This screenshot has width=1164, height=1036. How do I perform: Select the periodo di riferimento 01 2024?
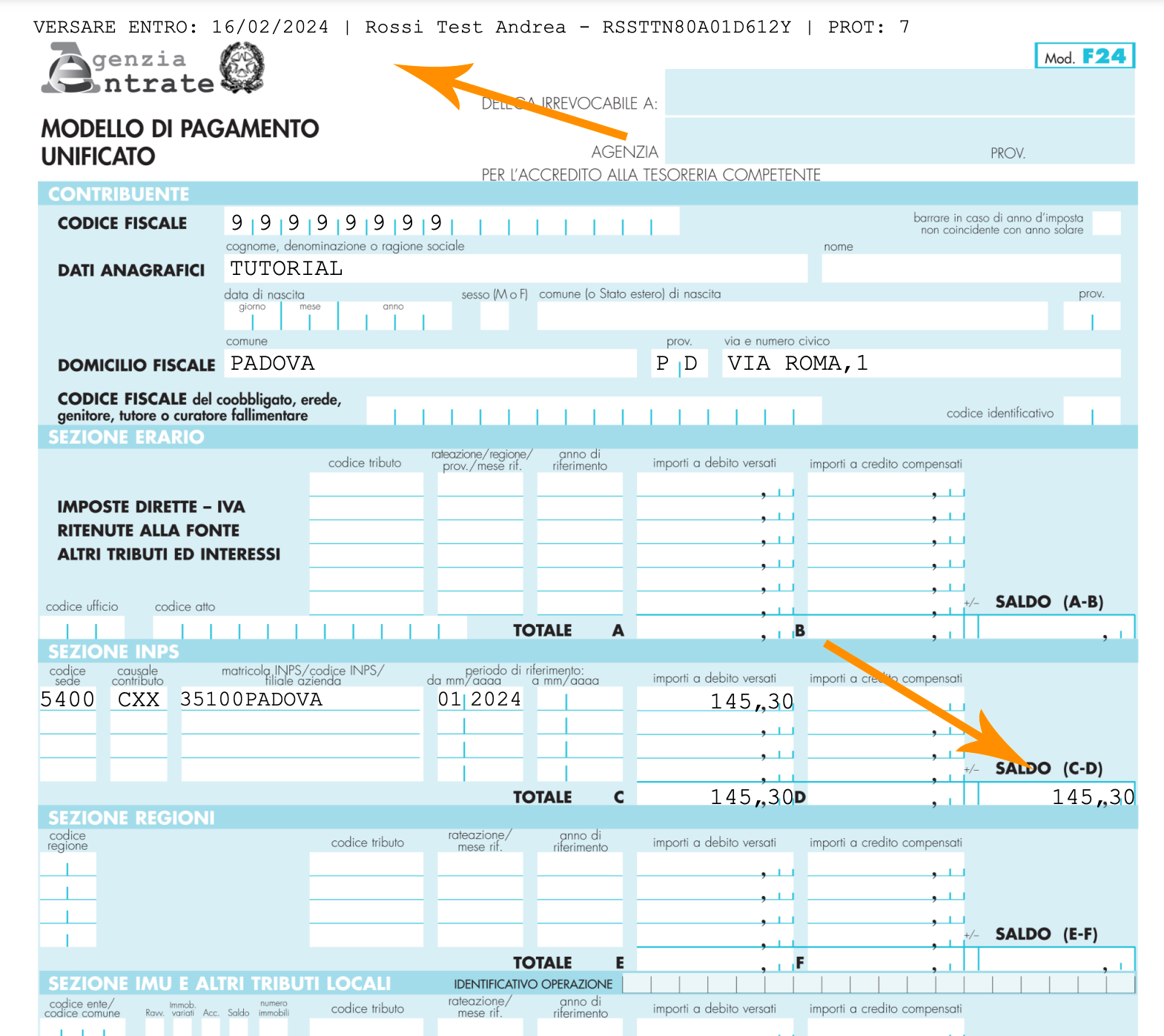coord(480,700)
